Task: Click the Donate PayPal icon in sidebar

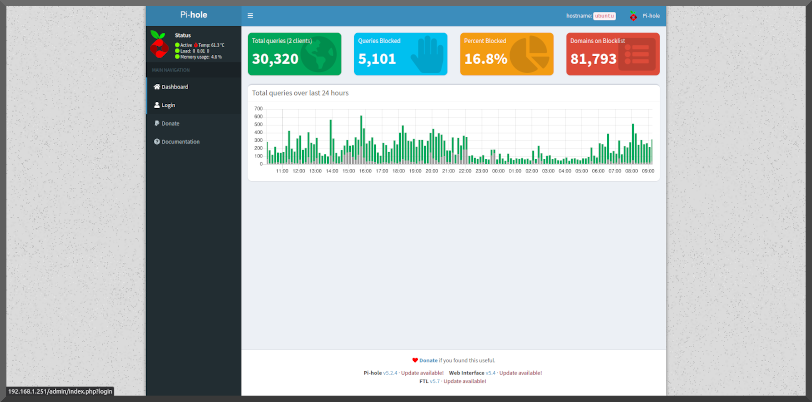Action: (x=157, y=123)
